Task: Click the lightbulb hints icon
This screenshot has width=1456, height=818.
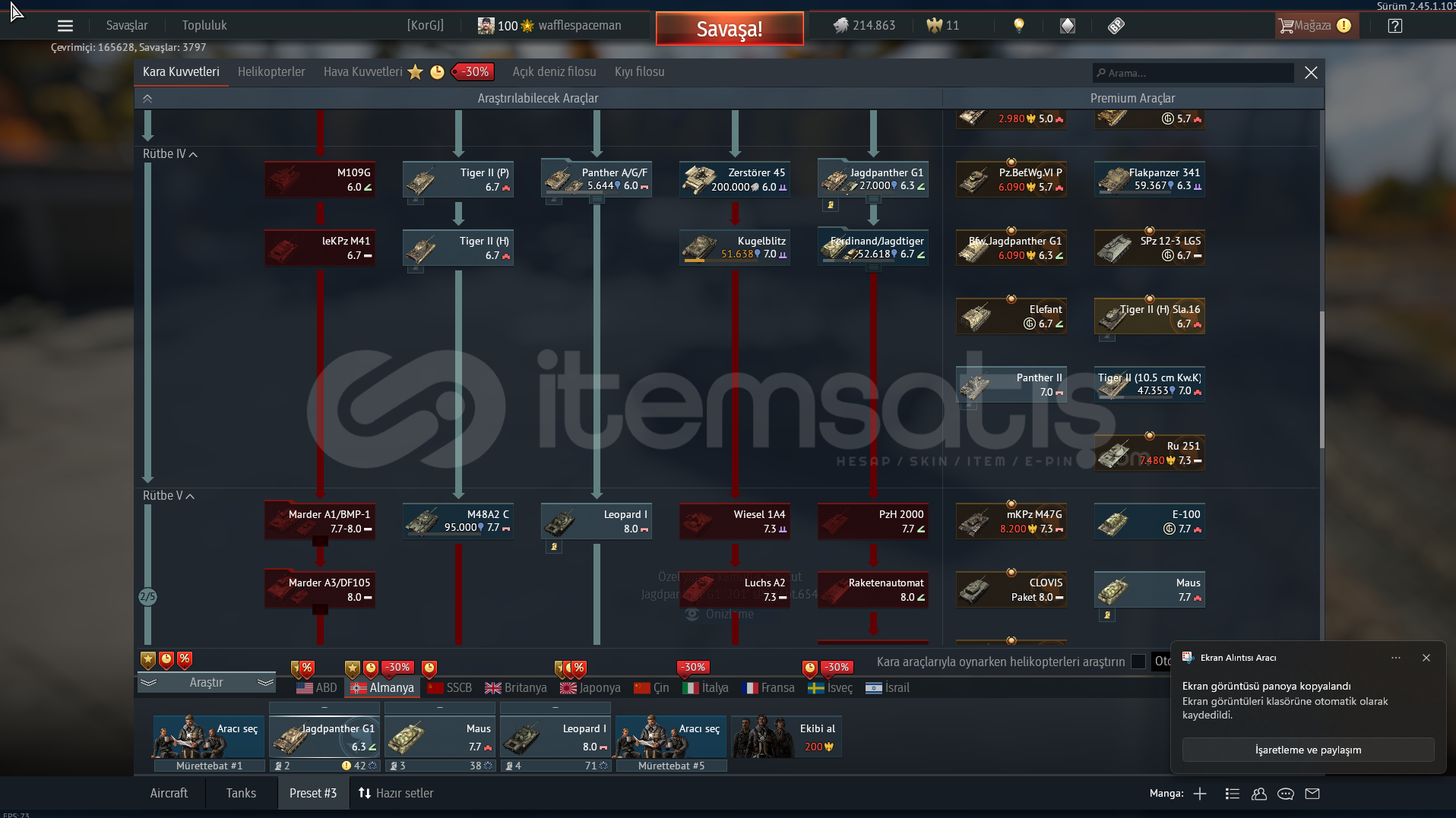Action: 1019,26
